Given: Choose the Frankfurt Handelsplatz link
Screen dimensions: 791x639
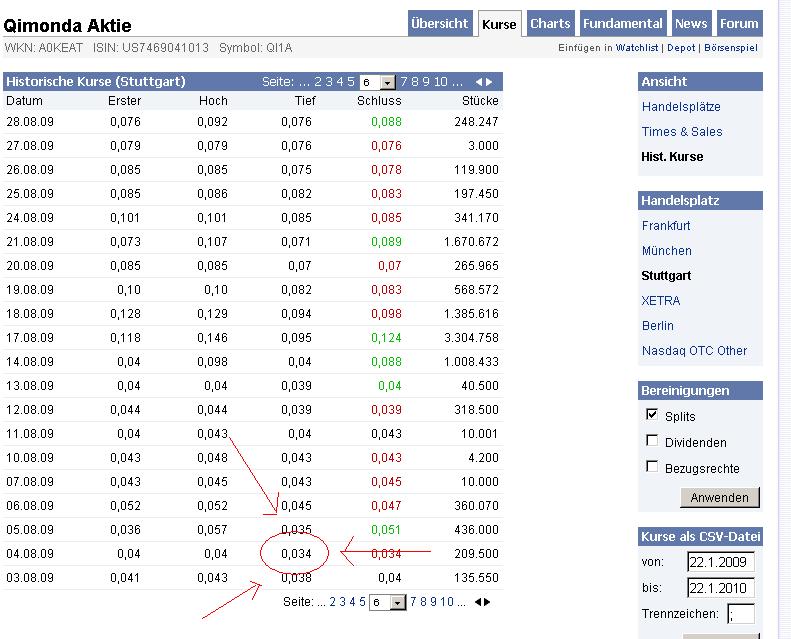Looking at the screenshot, I should point(666,225).
